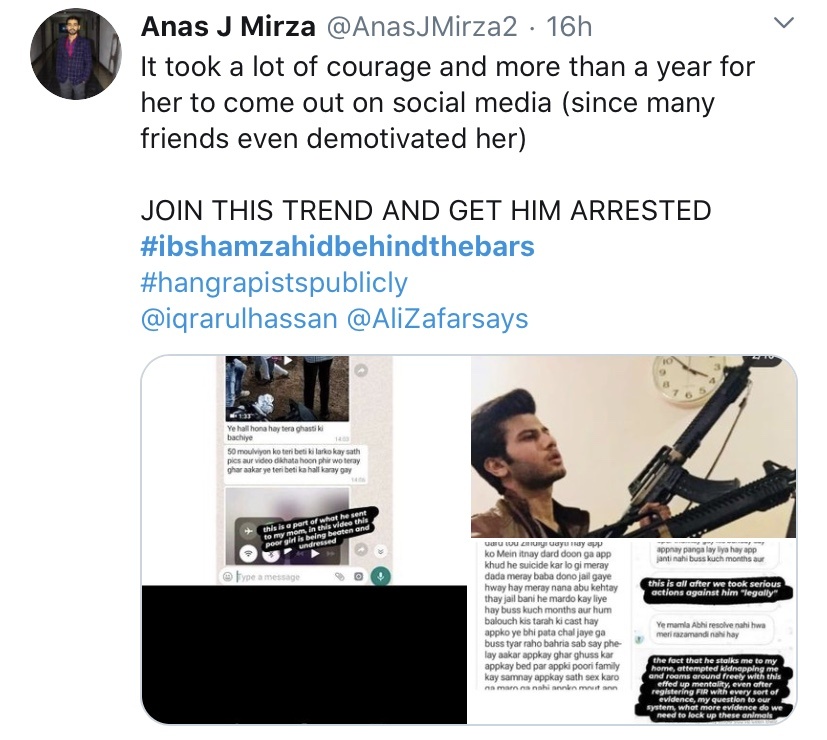Open the text messages screenshot at lower right
This screenshot has height=740, width=827.
click(633, 631)
